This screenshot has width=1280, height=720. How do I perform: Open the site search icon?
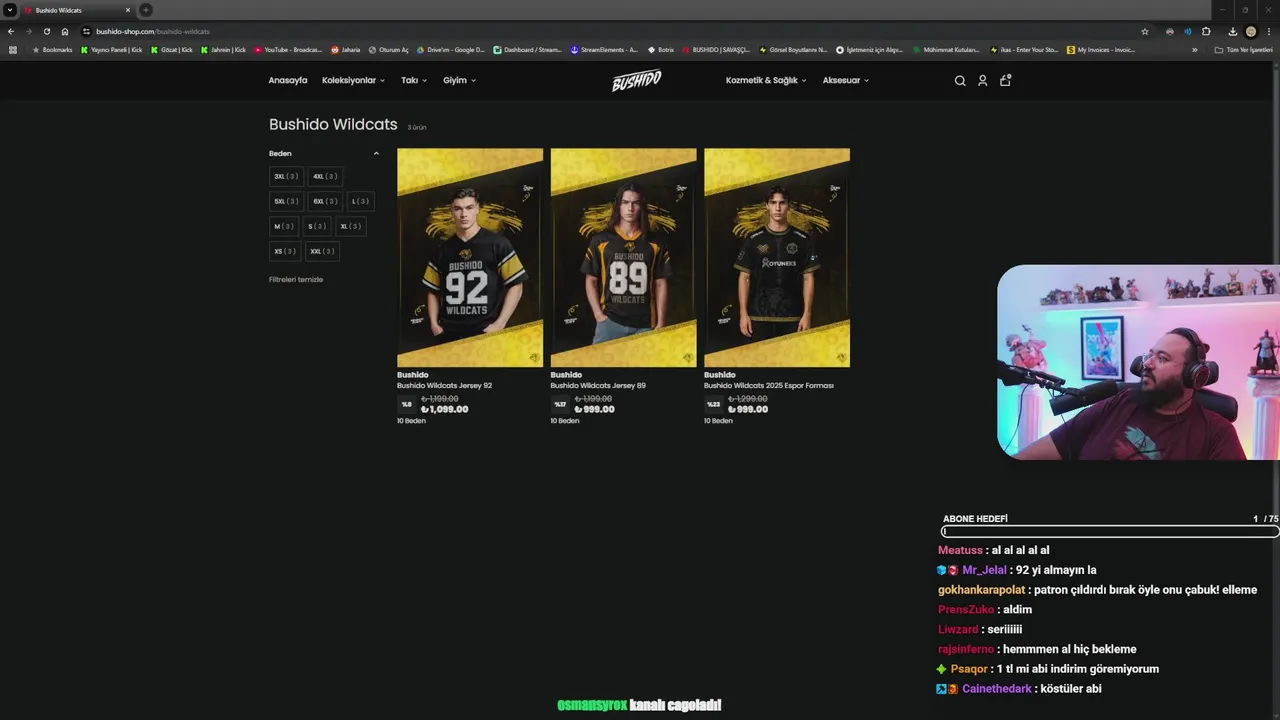tap(960, 81)
